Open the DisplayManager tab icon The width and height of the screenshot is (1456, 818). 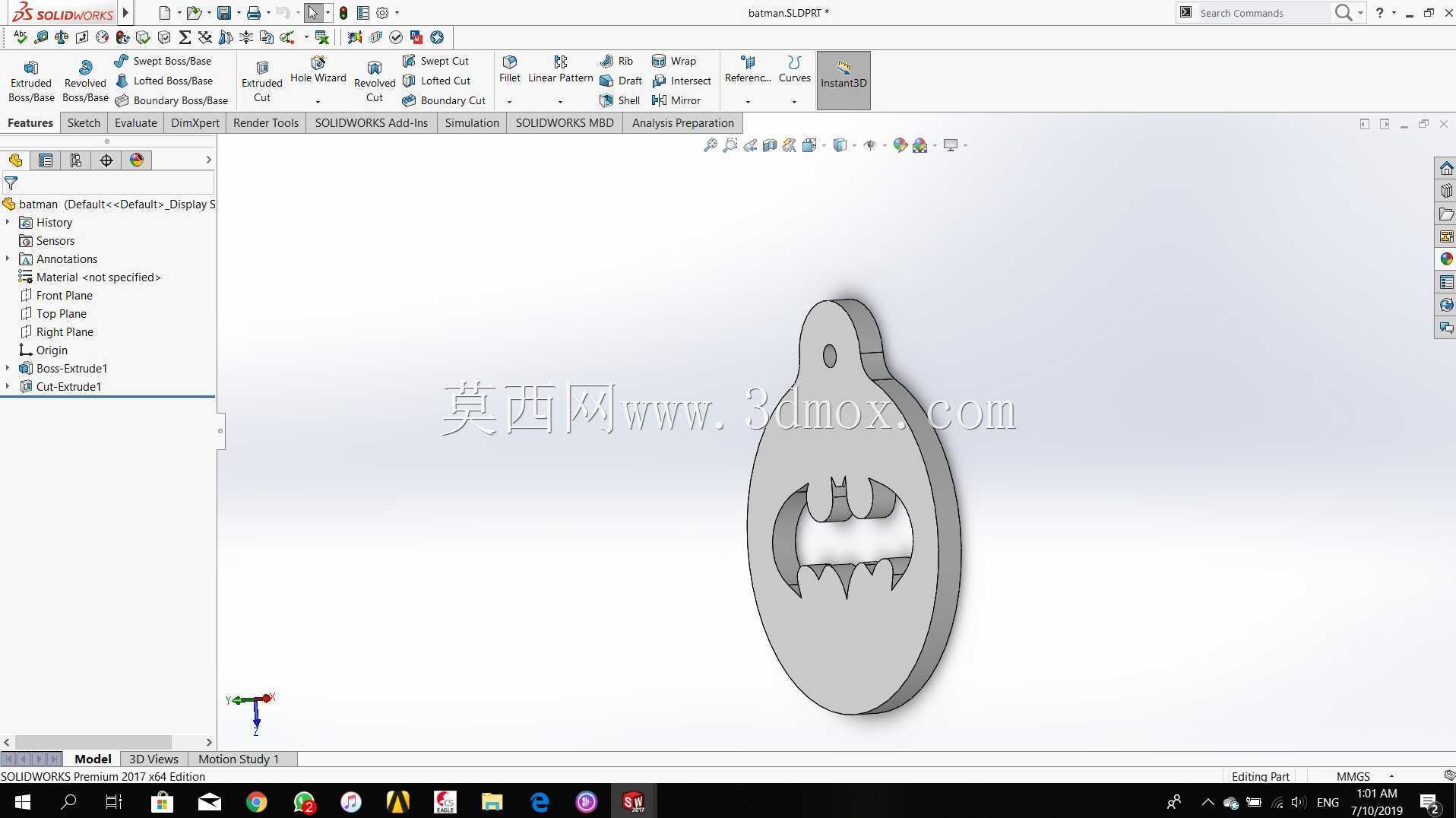(x=137, y=160)
